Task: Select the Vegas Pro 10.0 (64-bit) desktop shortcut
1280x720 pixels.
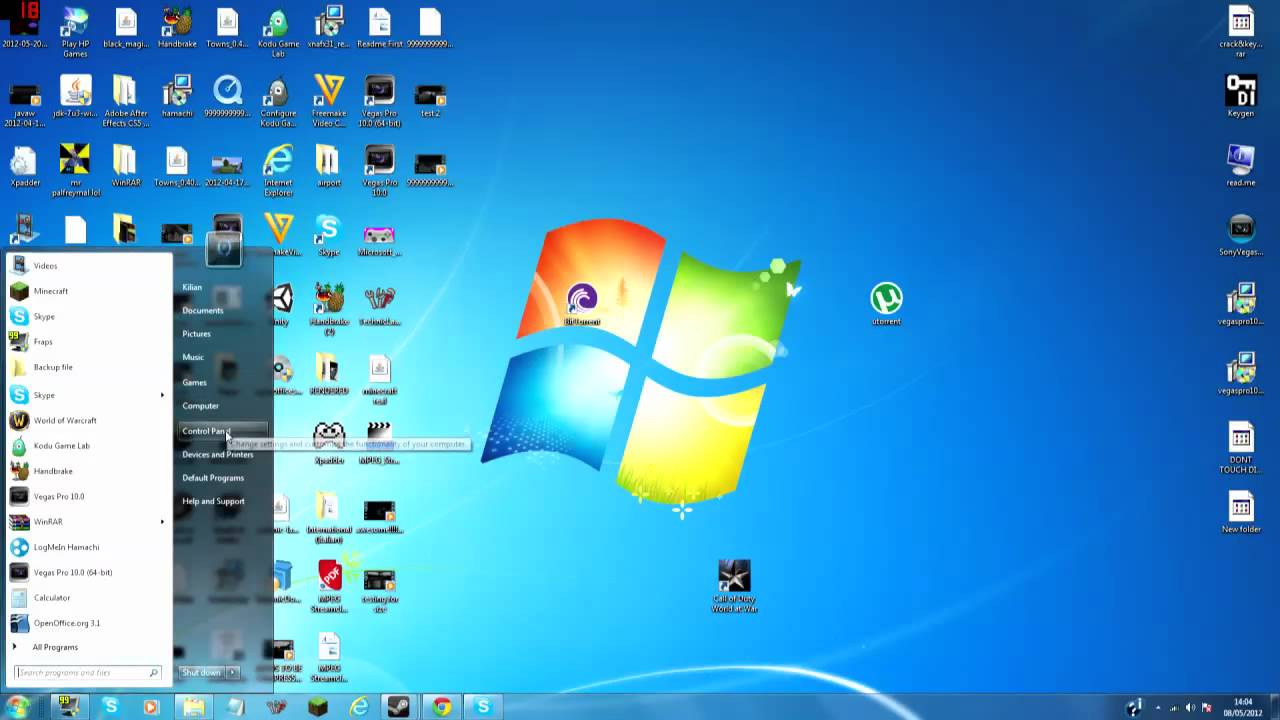Action: point(380,101)
